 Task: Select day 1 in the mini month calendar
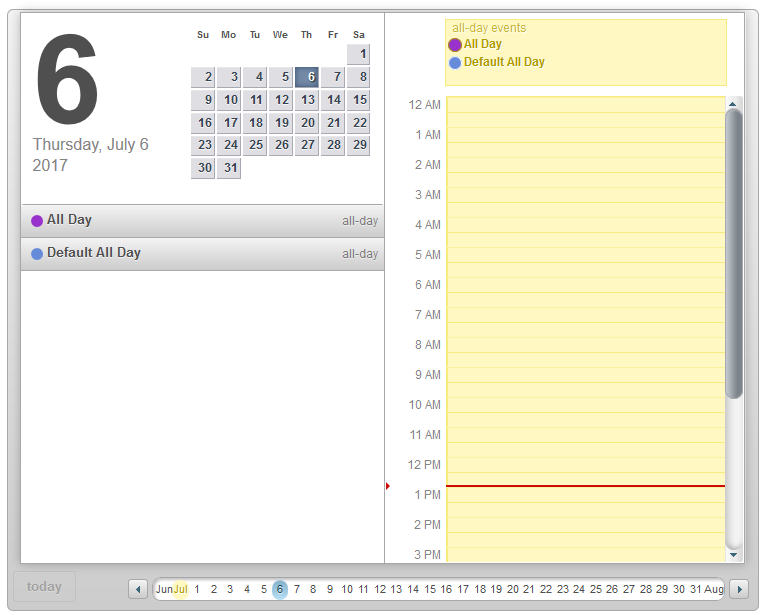point(358,54)
